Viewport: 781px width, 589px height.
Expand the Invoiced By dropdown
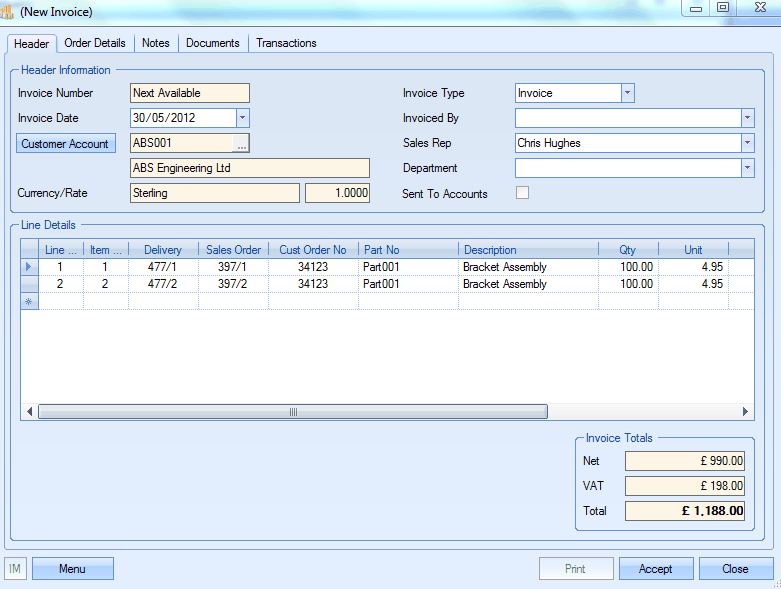click(747, 118)
